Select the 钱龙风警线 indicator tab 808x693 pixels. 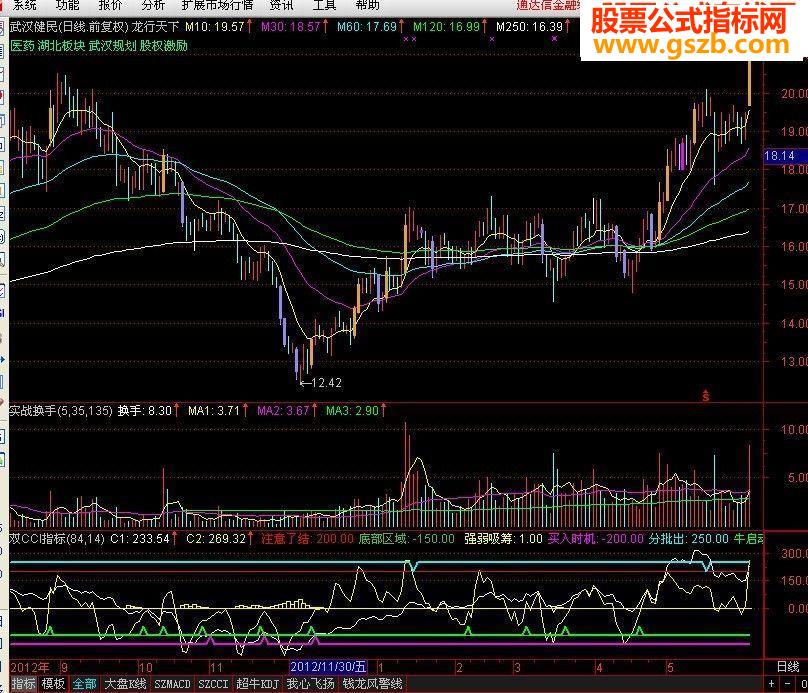[372, 684]
